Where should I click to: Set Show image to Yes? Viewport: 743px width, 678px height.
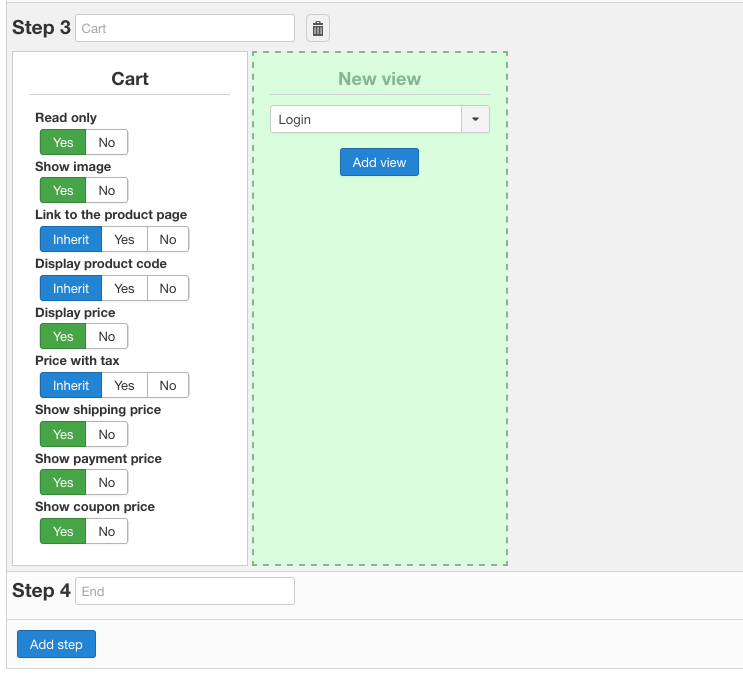63,190
